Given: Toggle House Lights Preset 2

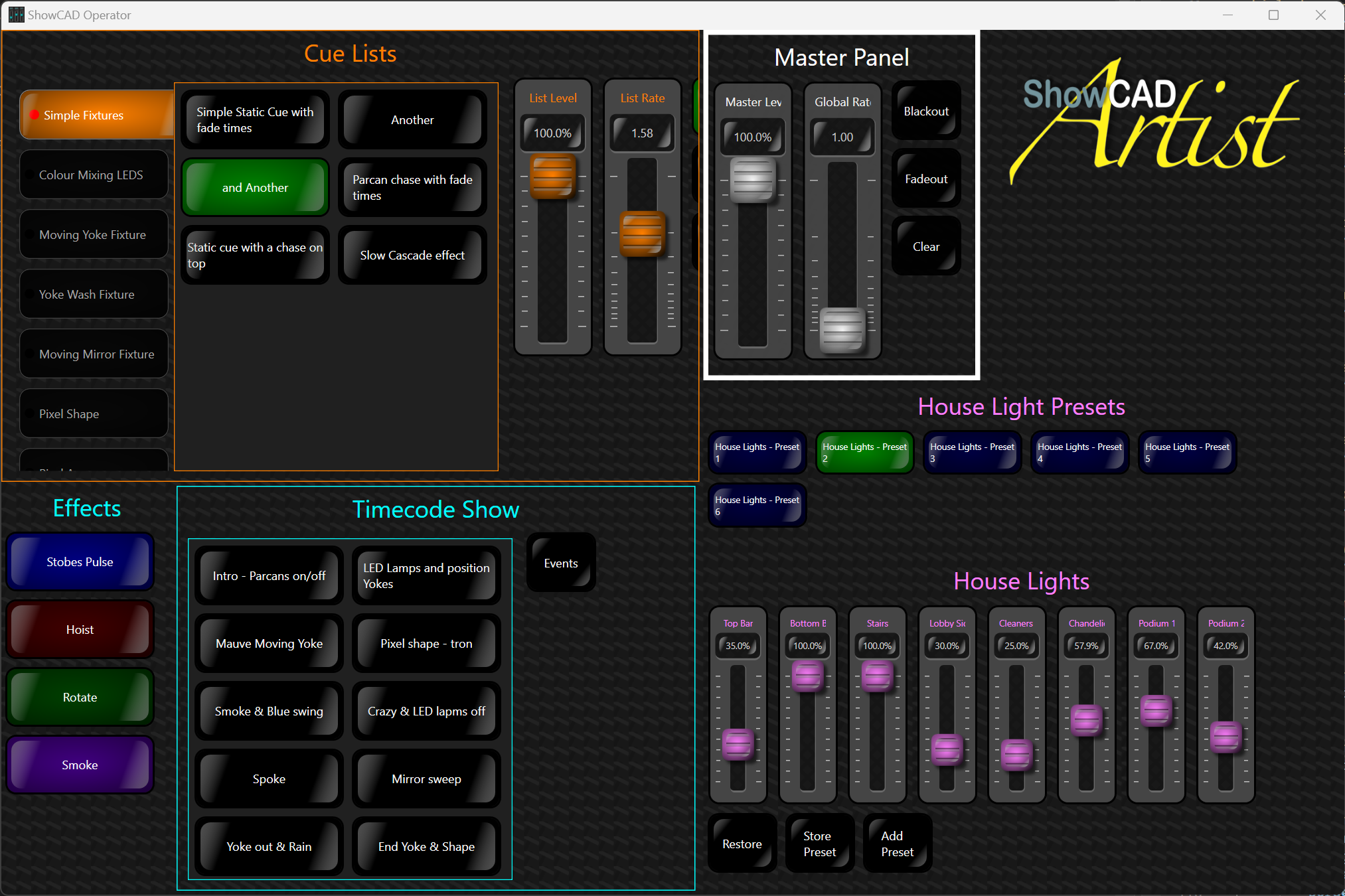Looking at the screenshot, I should tap(864, 453).
